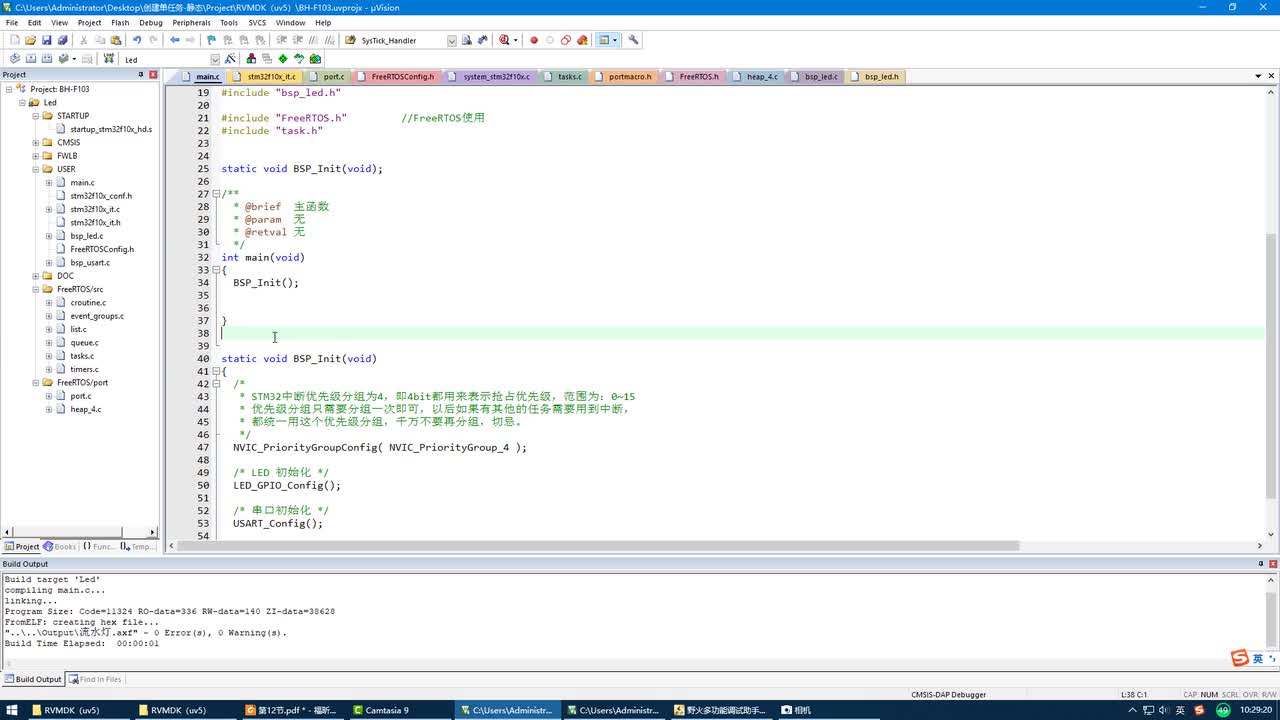Select FreeRTOSConfig.h in project tree
The height and width of the screenshot is (720, 1280).
coord(101,249)
